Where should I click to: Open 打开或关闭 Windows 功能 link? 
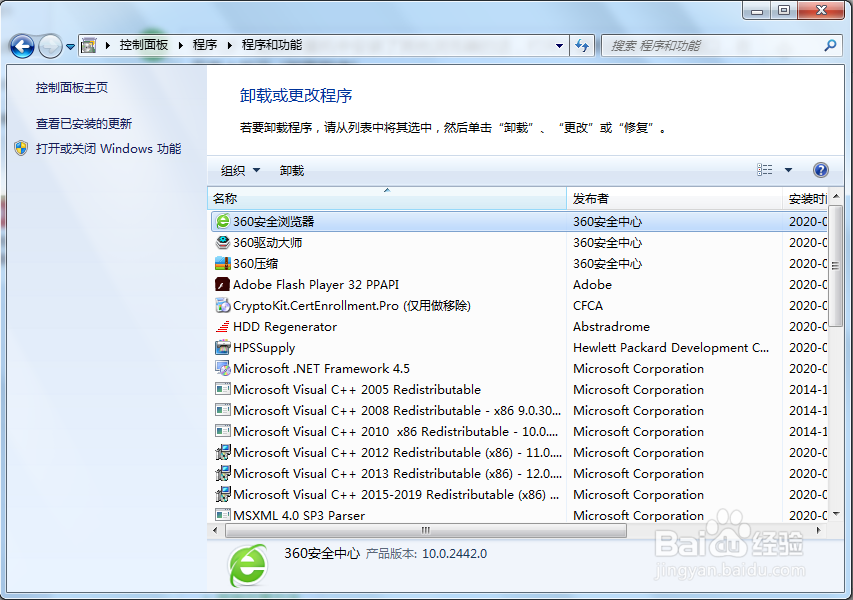point(108,149)
